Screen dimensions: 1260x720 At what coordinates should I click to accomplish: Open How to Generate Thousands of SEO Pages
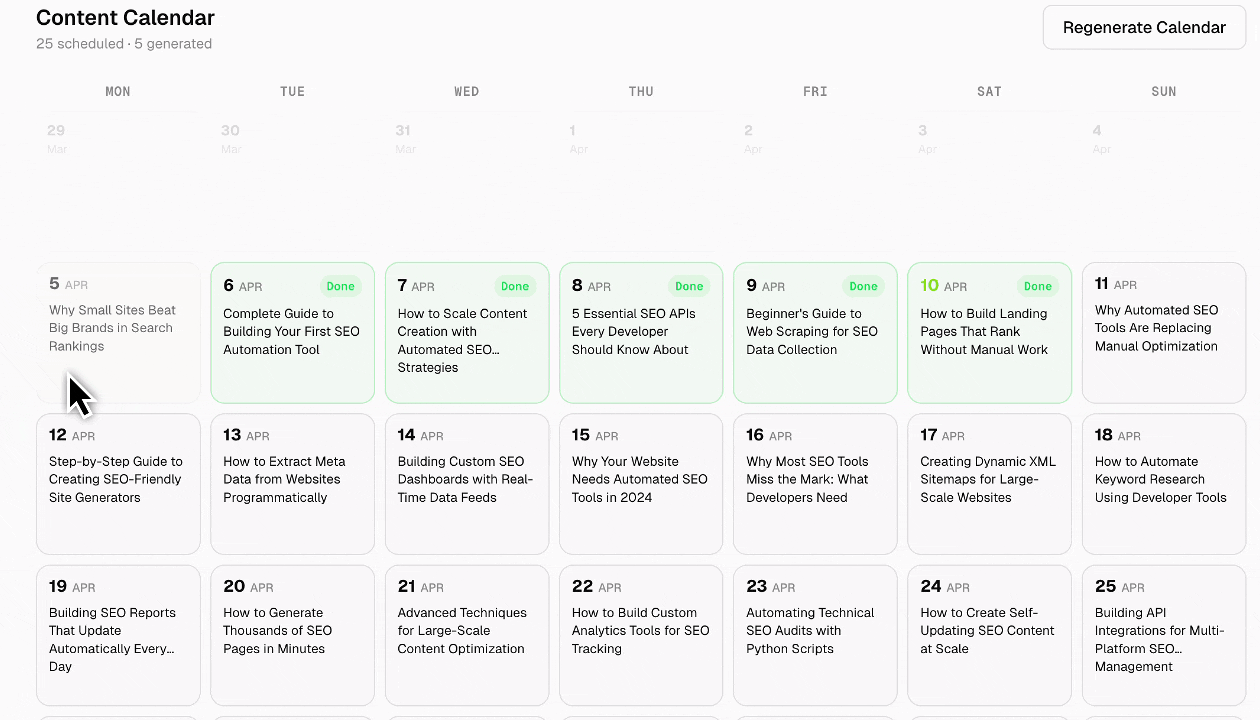click(x=292, y=633)
